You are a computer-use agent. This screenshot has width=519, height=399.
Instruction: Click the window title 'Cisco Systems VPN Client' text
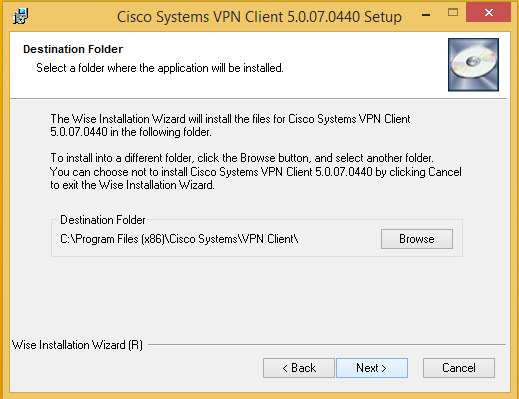point(259,17)
